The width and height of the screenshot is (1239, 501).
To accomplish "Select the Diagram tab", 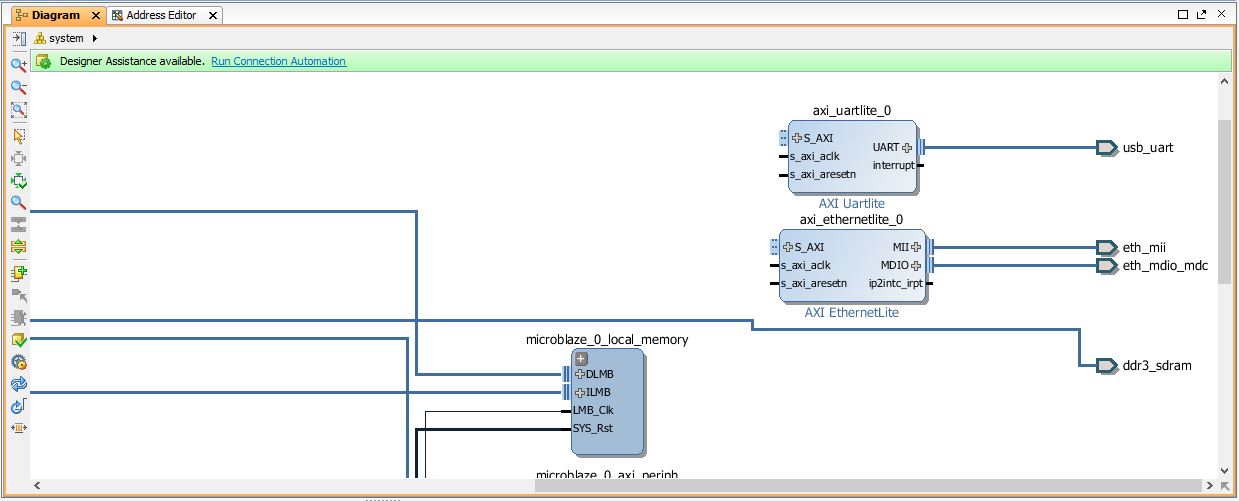I will 55,15.
